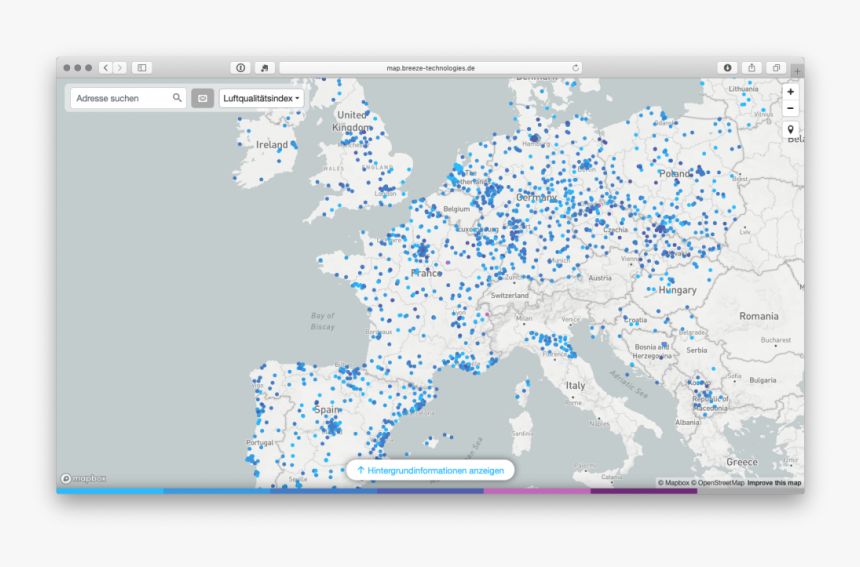Open the Safari share menu icon
Viewport: 860px width, 567px height.
tap(752, 68)
